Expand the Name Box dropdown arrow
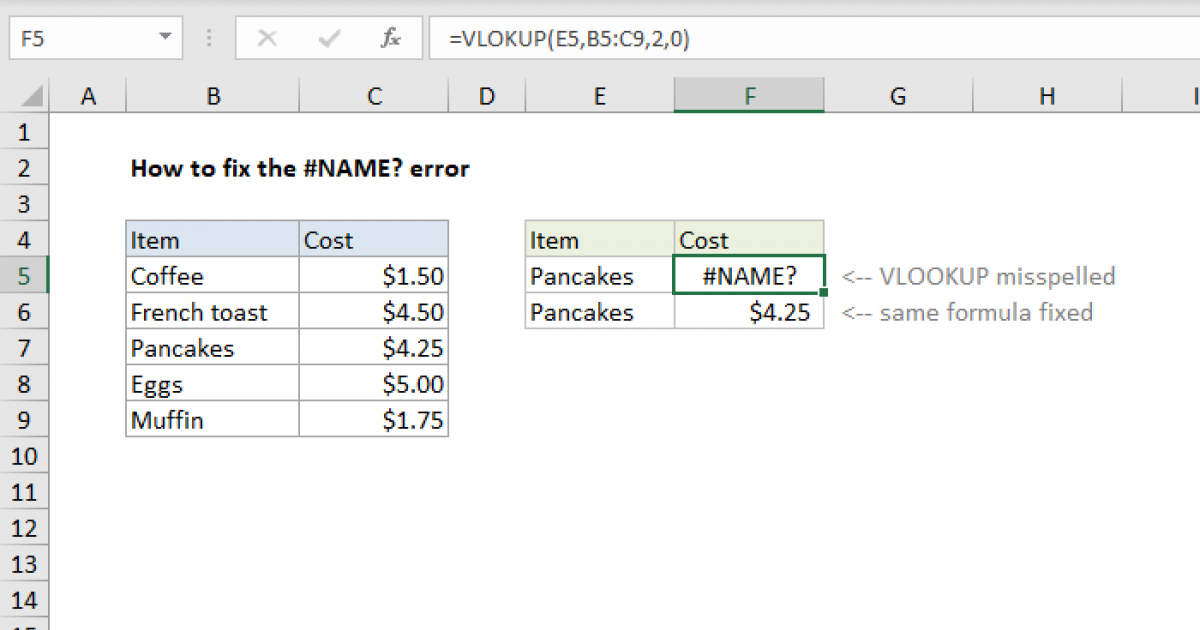The image size is (1200, 630). point(165,39)
